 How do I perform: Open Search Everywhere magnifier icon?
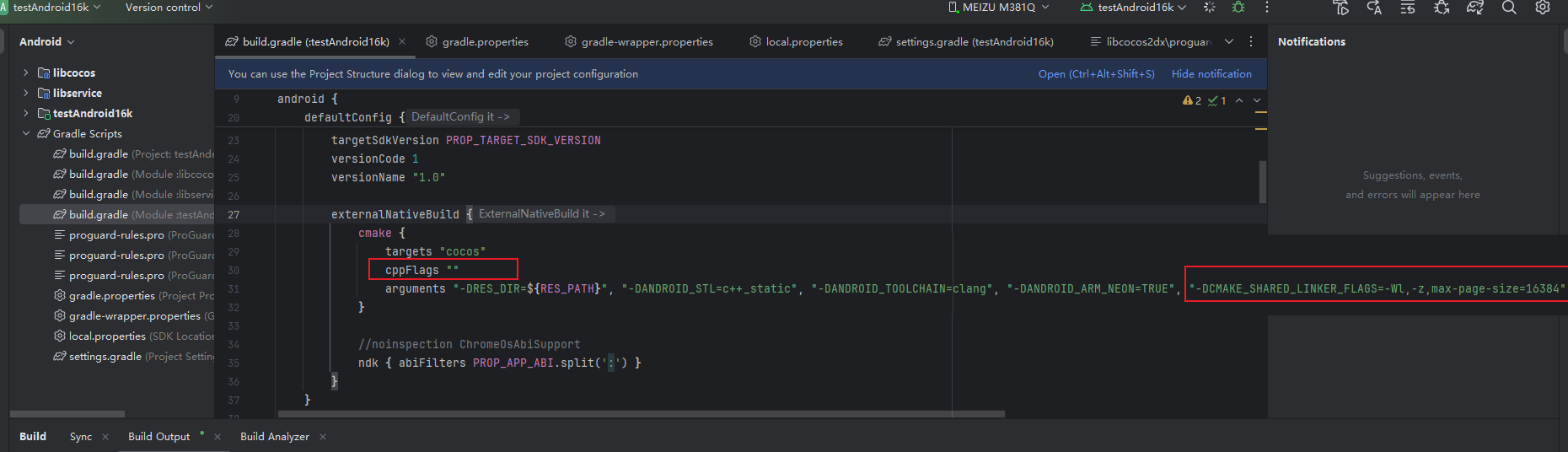[x=1509, y=8]
